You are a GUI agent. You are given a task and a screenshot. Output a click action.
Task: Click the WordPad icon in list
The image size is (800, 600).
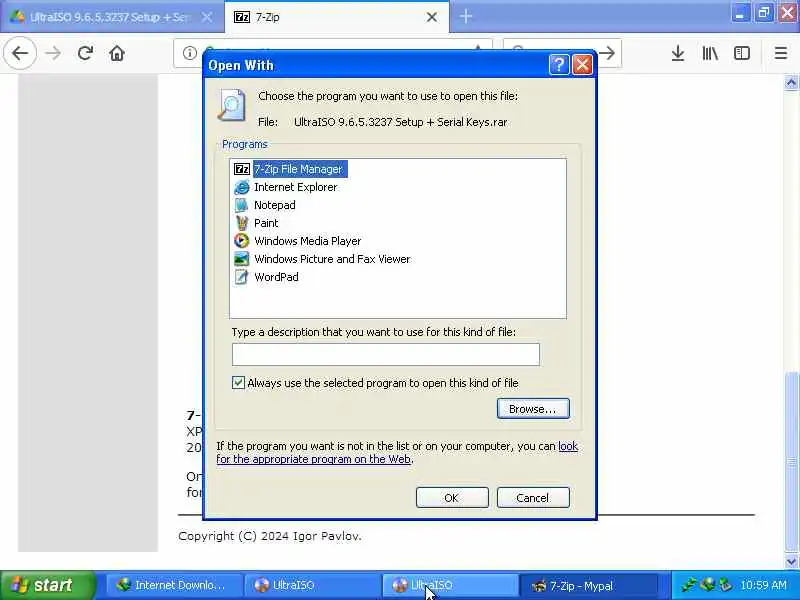point(241,277)
